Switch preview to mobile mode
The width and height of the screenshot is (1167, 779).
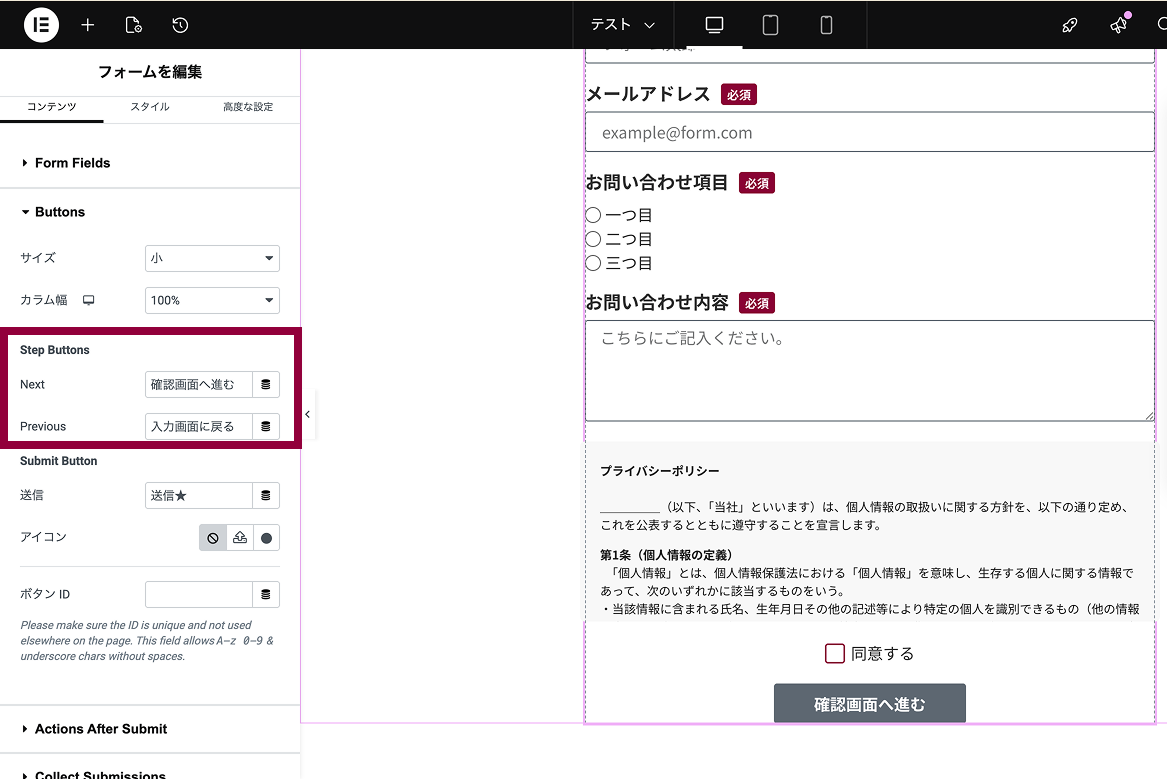click(826, 24)
